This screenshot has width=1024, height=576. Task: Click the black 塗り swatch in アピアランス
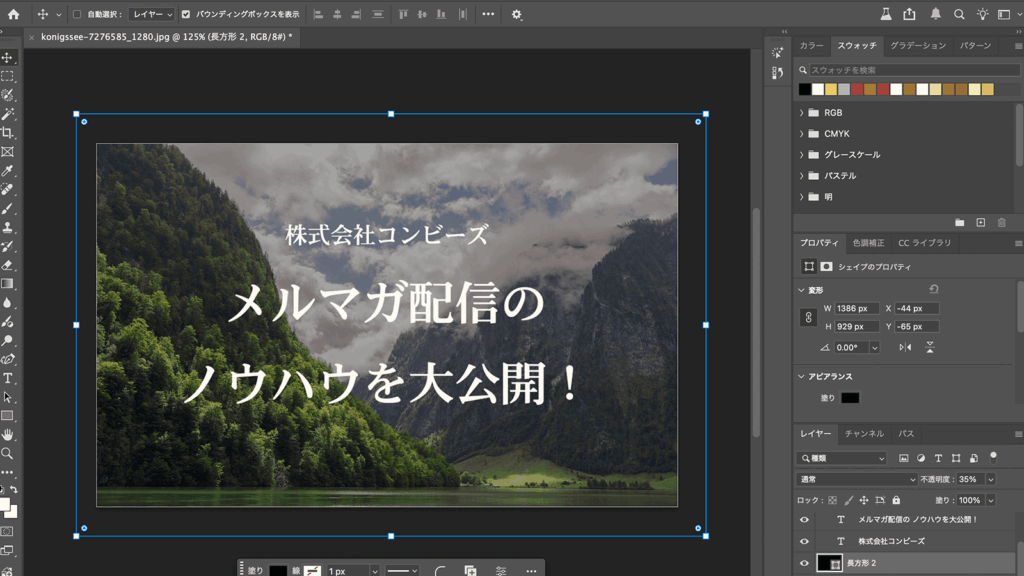pyautogui.click(x=850, y=398)
